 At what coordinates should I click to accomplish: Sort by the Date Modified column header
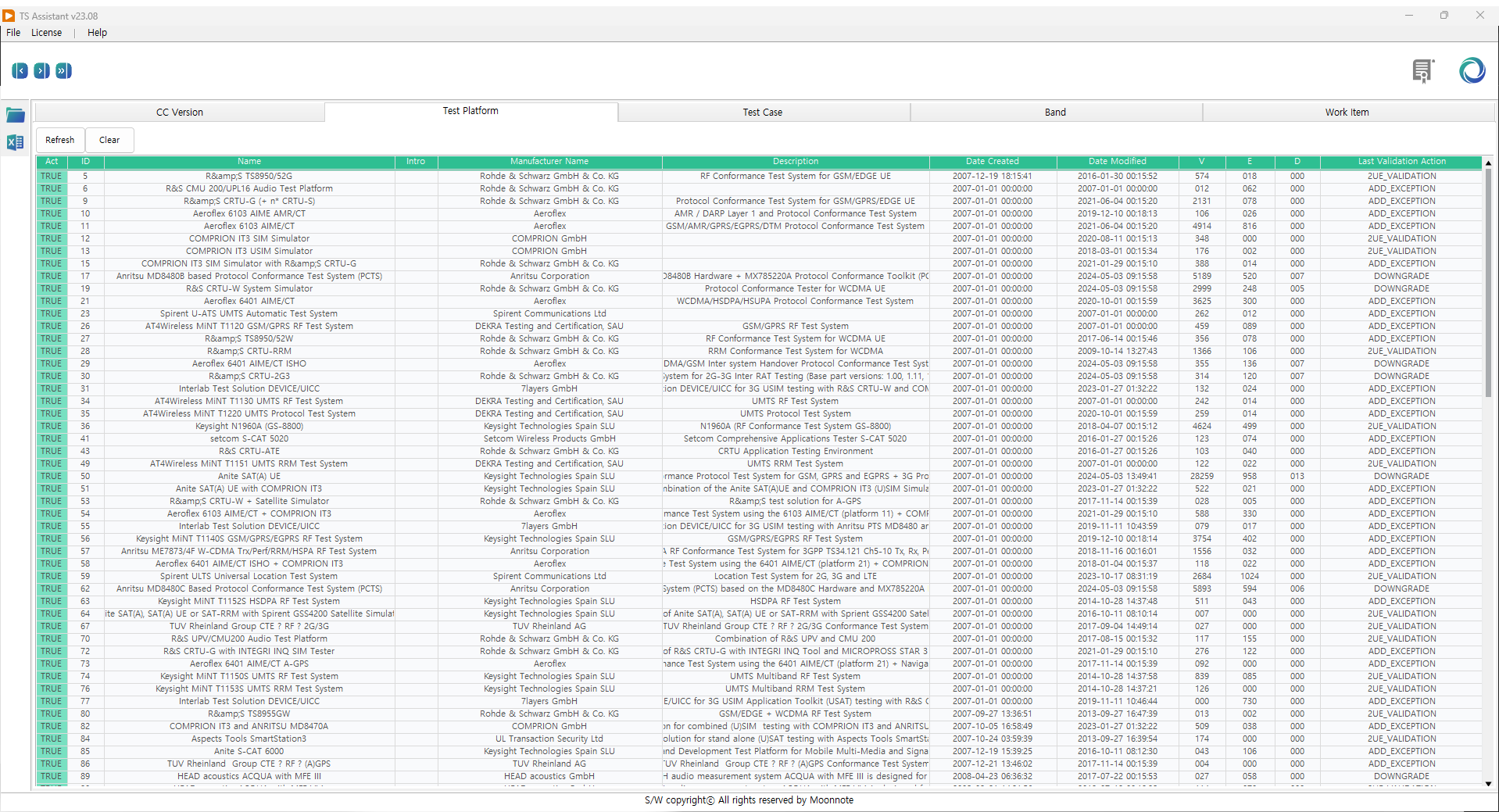(x=1118, y=162)
